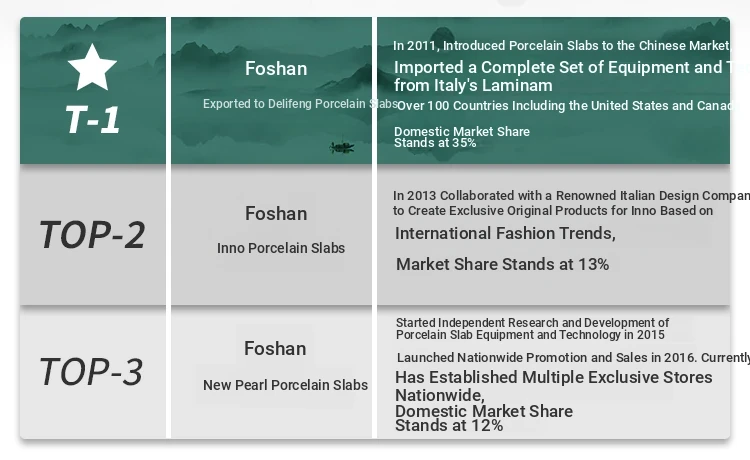The width and height of the screenshot is (750, 460).
Task: Select the 'Stands at 35%' market share text
Action: click(x=435, y=143)
